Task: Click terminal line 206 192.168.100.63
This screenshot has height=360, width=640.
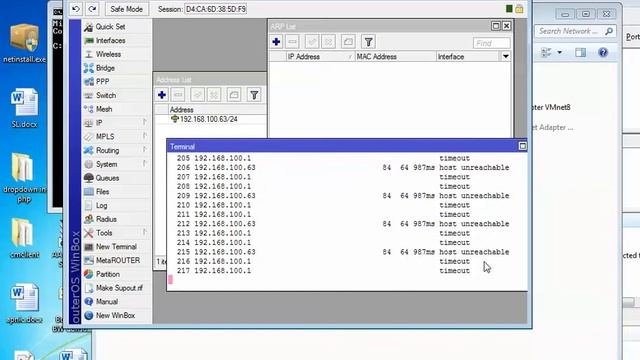Action: [343, 168]
